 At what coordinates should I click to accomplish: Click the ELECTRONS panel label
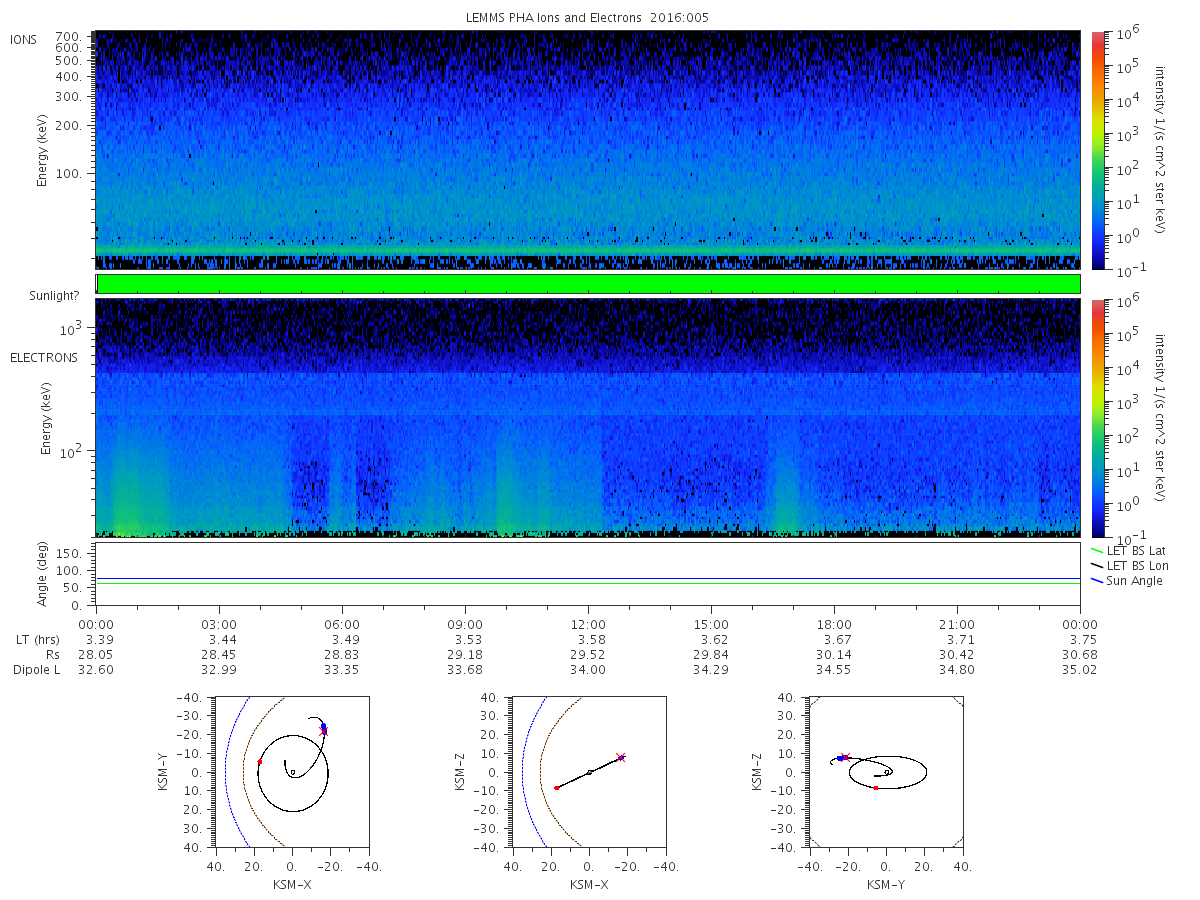tap(43, 357)
